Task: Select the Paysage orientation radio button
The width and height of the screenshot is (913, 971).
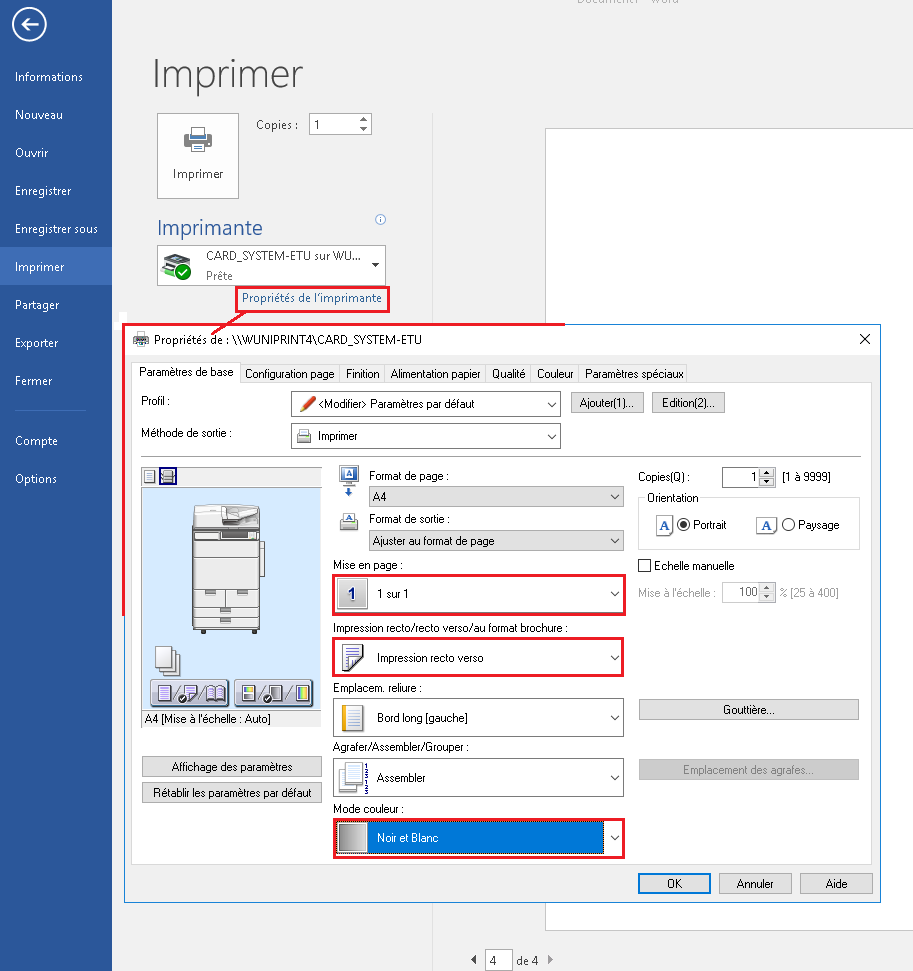Action: click(x=788, y=525)
